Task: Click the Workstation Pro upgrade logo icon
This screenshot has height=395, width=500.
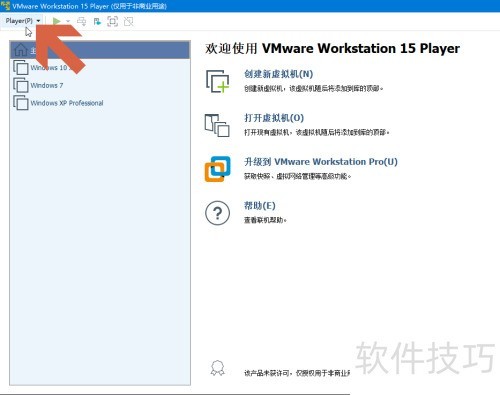Action: point(217,169)
